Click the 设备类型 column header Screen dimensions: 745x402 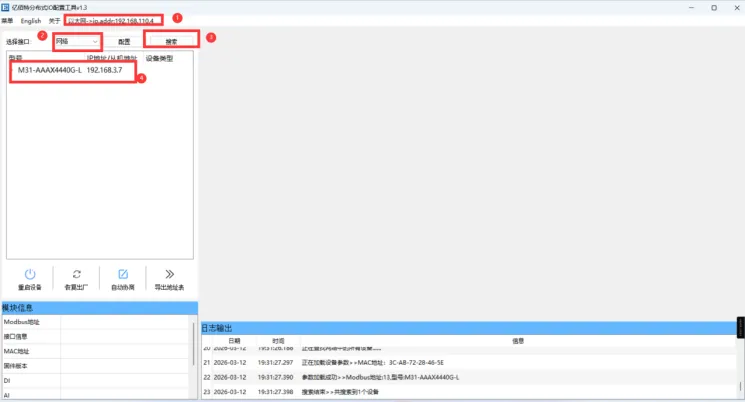[159, 58]
